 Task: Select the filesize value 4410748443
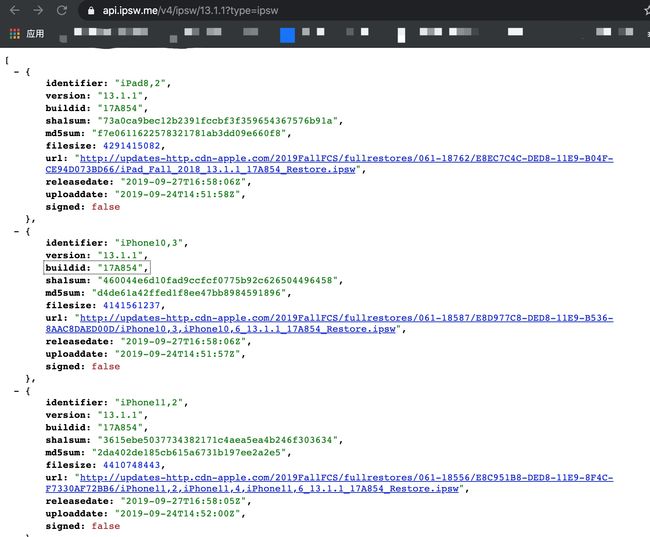131,465
